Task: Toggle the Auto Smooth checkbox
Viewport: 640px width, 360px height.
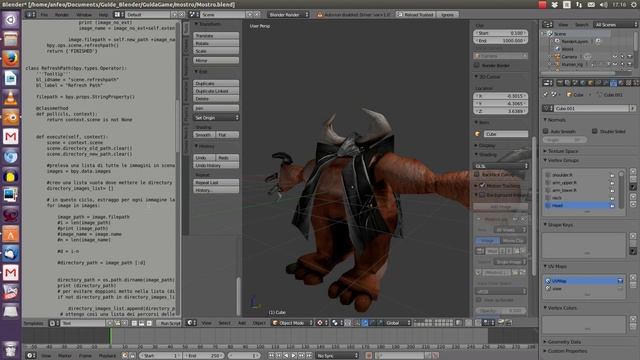Action: click(546, 131)
